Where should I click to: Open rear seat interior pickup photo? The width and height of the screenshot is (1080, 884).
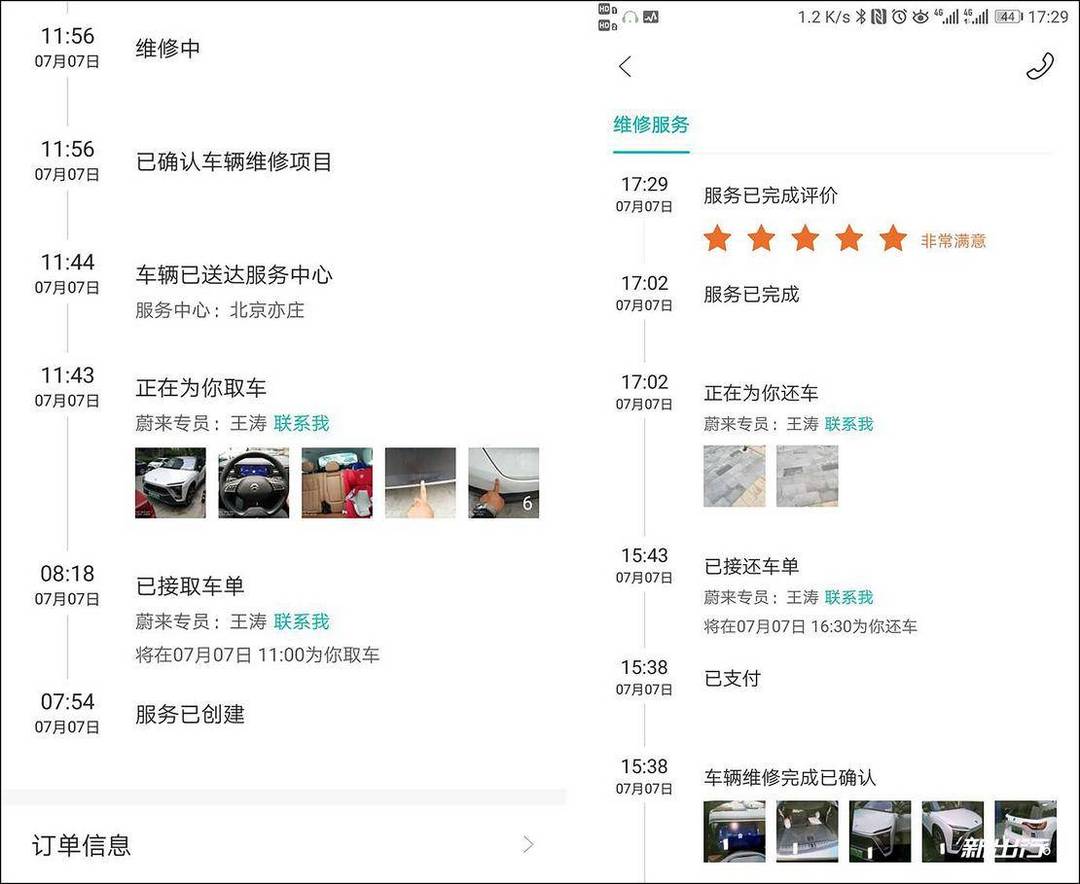tap(337, 482)
